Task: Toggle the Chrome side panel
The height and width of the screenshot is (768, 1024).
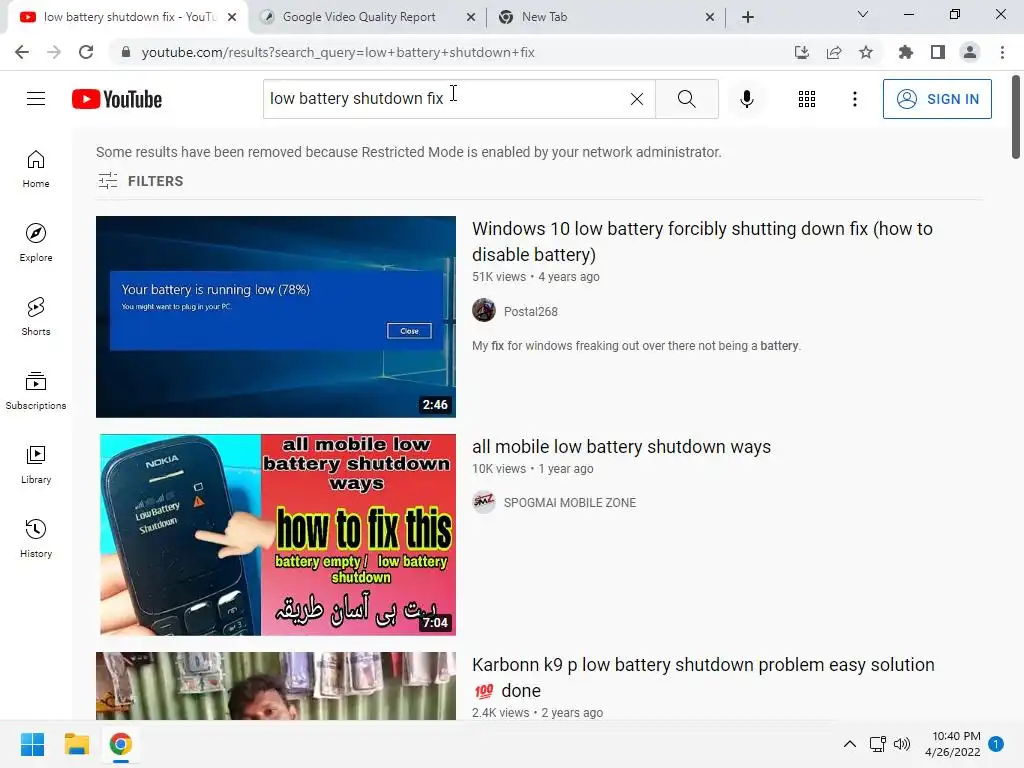Action: (938, 52)
